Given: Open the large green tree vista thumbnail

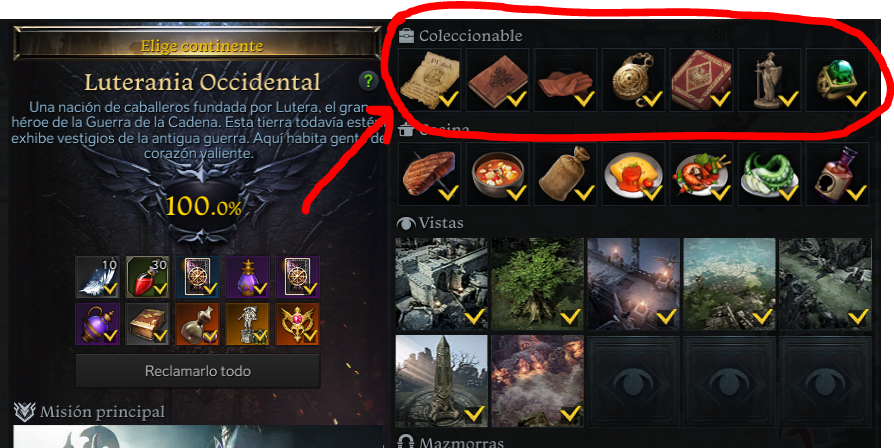Looking at the screenshot, I should click(x=538, y=284).
